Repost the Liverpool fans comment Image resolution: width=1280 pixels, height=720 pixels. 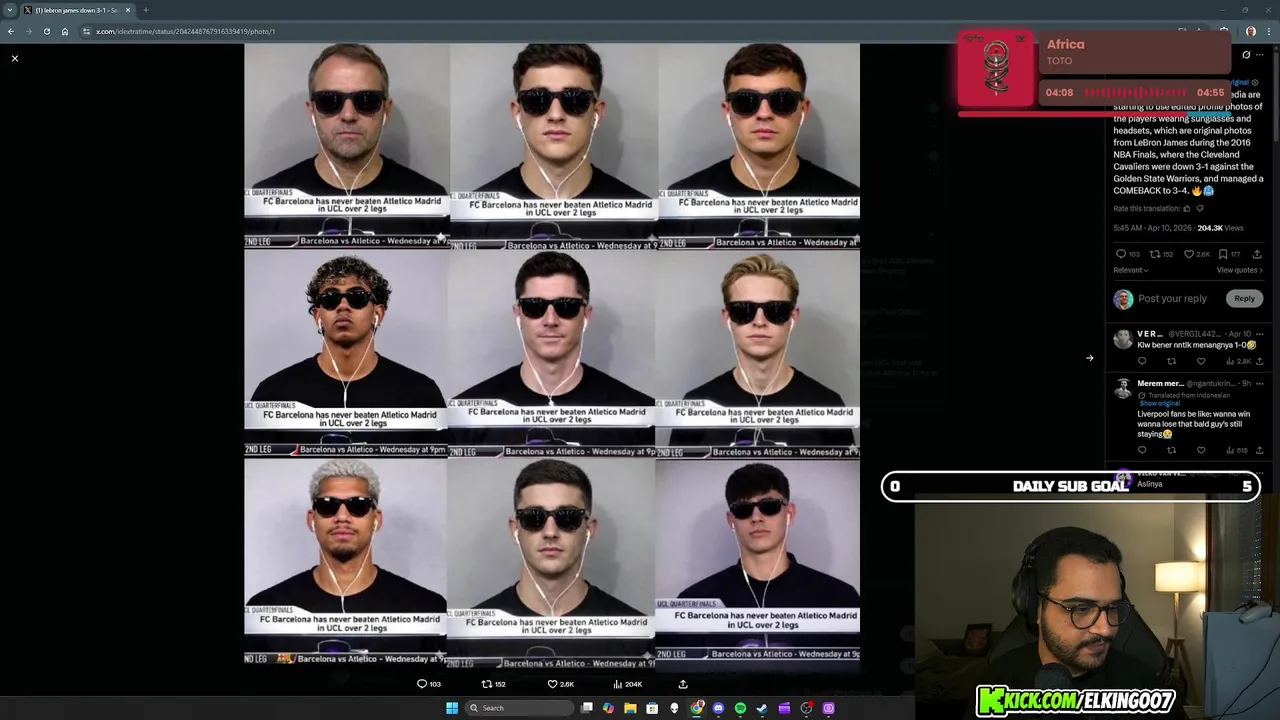pos(1171,450)
